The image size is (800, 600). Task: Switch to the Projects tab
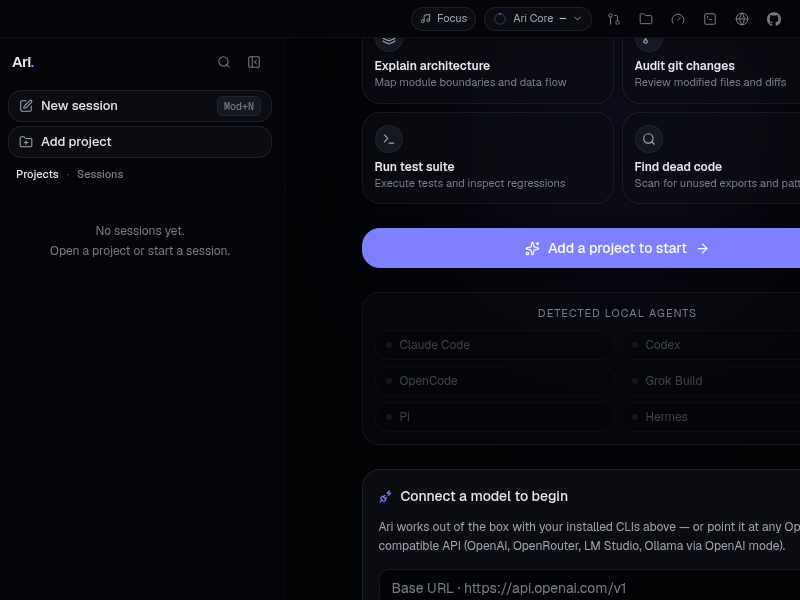click(37, 174)
